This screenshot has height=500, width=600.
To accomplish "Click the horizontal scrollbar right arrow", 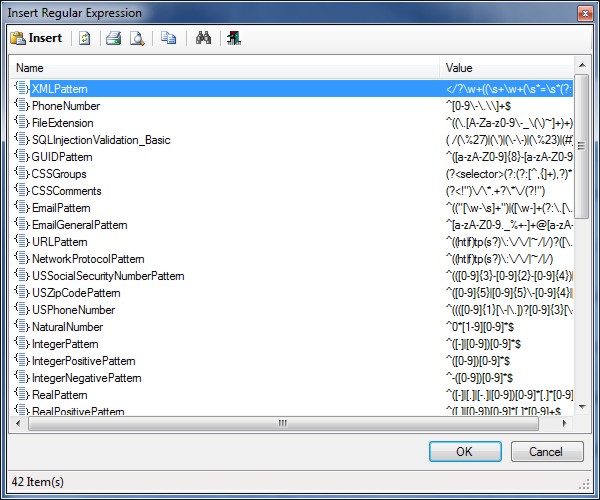I will [x=564, y=424].
